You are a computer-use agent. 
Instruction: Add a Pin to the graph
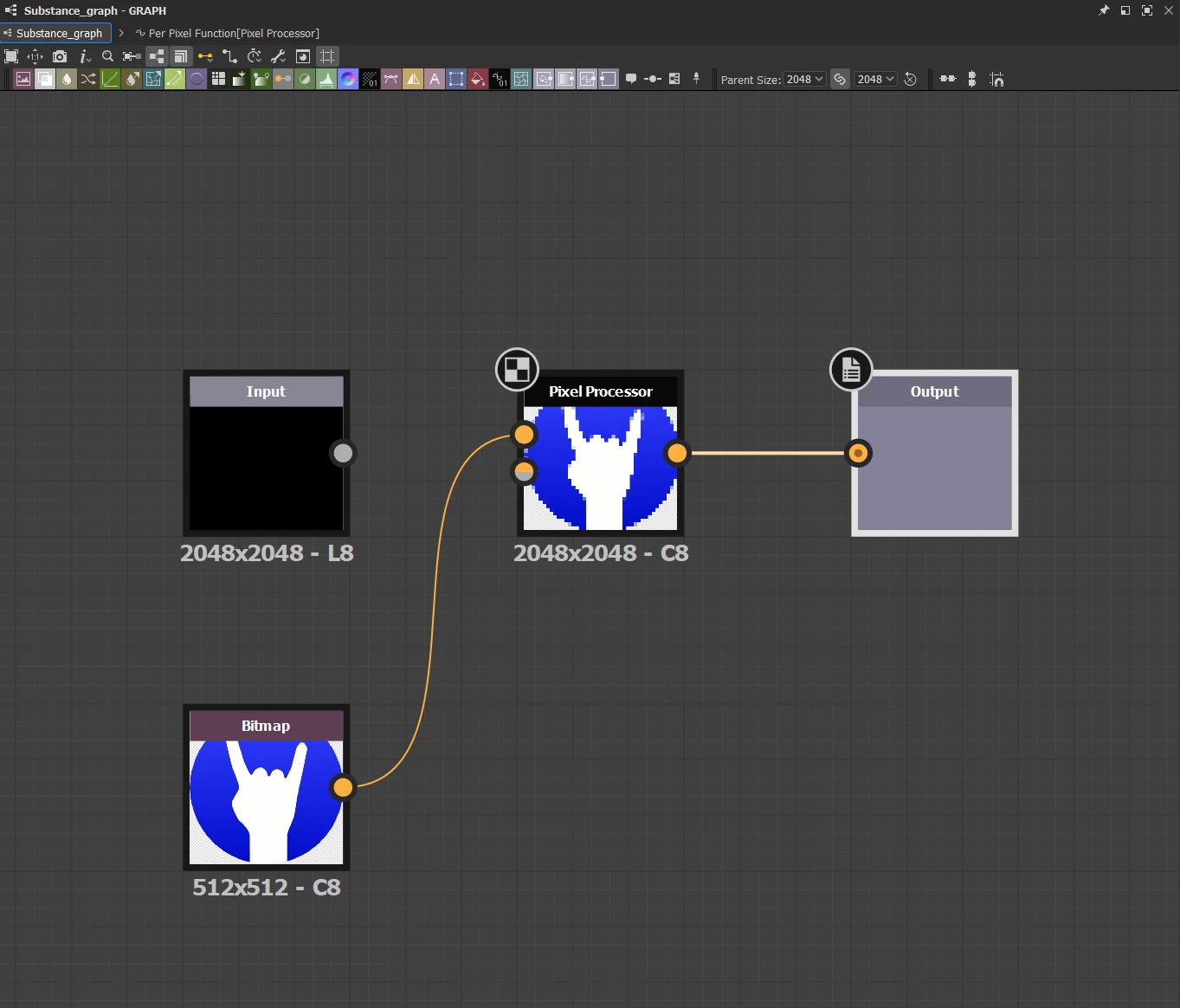point(696,79)
